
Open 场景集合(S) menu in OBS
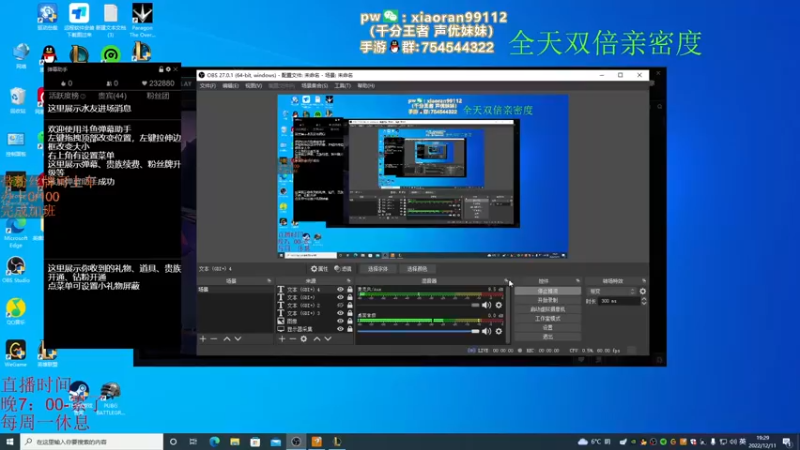[315, 86]
